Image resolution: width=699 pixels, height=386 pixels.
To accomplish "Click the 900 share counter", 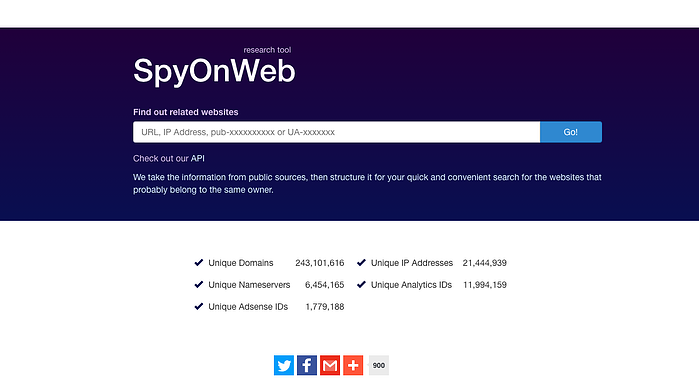I will tap(378, 365).
